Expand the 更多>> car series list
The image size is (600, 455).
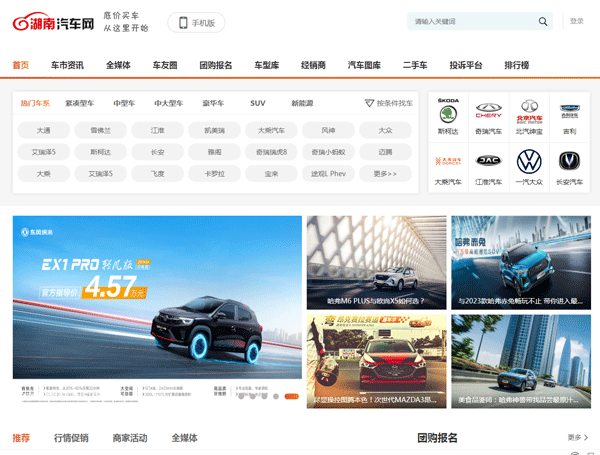point(385,174)
